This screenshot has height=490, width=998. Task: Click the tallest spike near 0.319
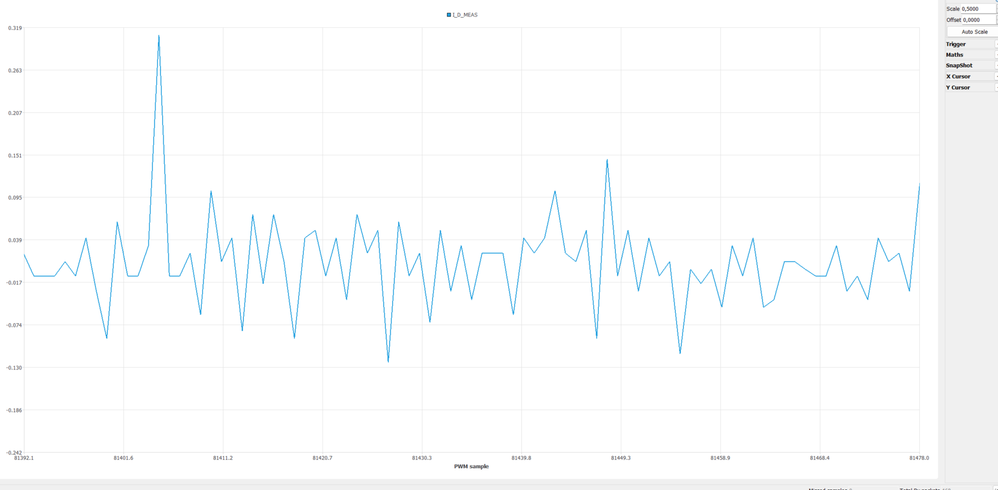coord(158,36)
